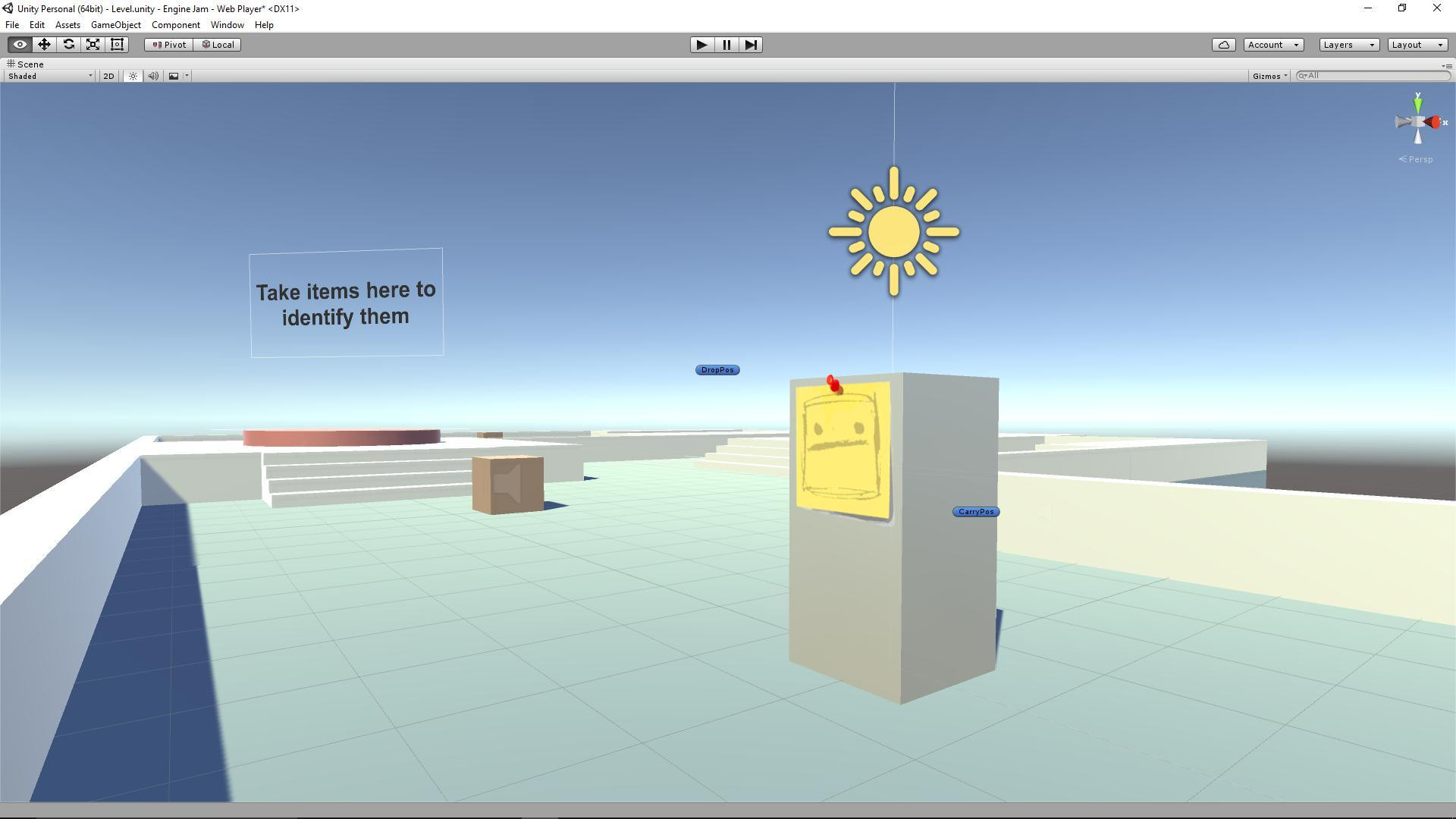Toggle the Persp projection label
The height and width of the screenshot is (819, 1456).
point(1416,159)
